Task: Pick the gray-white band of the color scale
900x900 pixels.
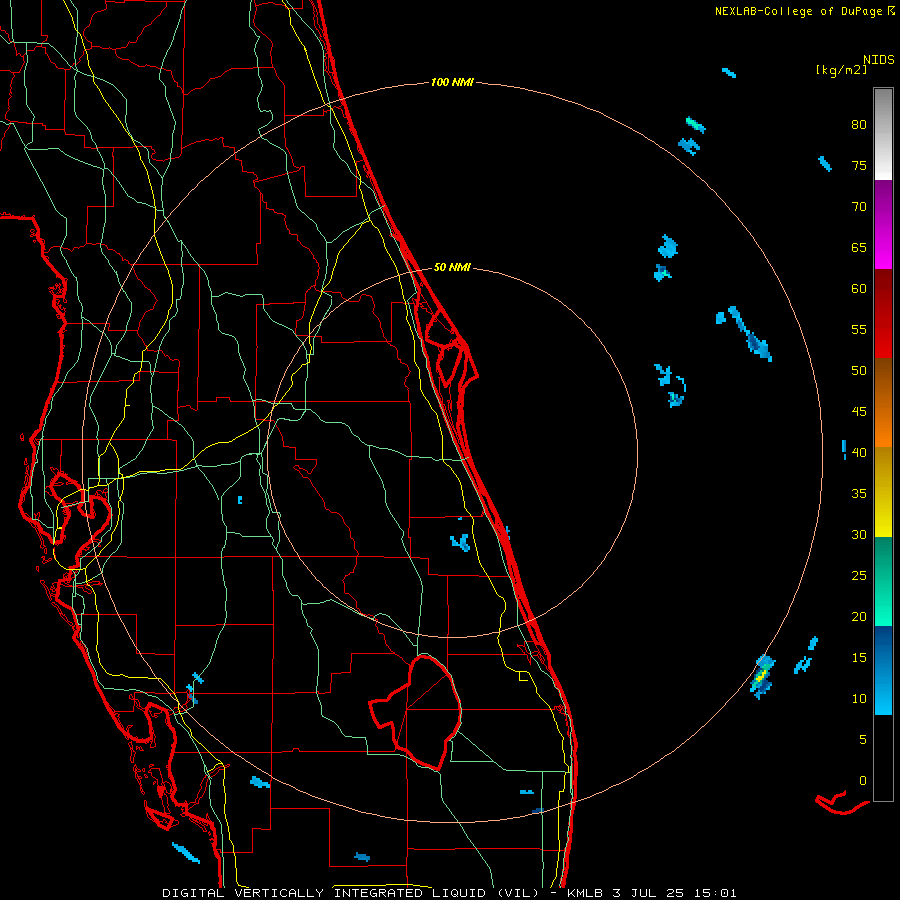Action: [883, 134]
